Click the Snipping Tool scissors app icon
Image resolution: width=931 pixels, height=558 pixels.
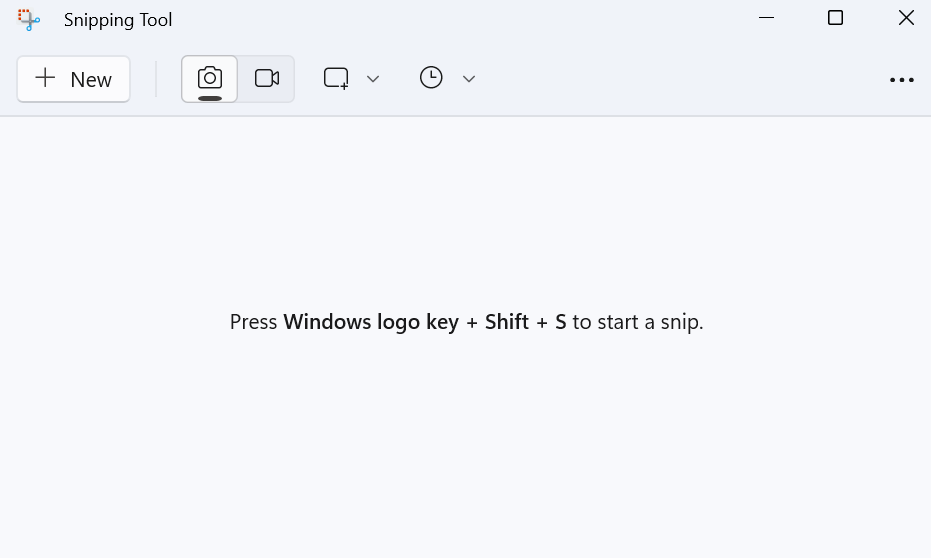29,19
